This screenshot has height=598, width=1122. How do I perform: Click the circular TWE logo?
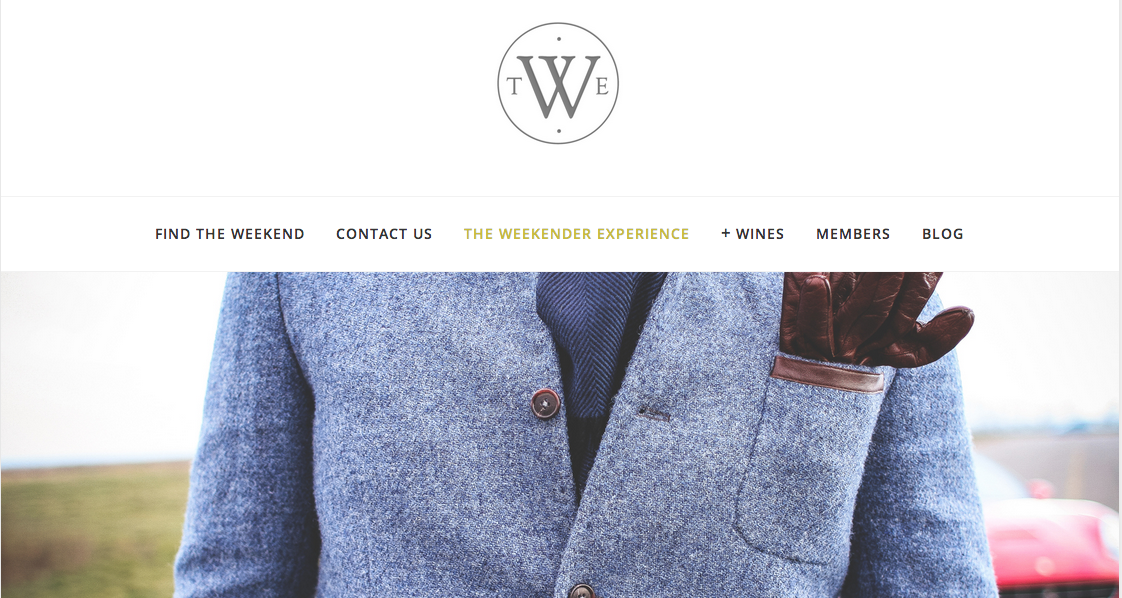558,83
